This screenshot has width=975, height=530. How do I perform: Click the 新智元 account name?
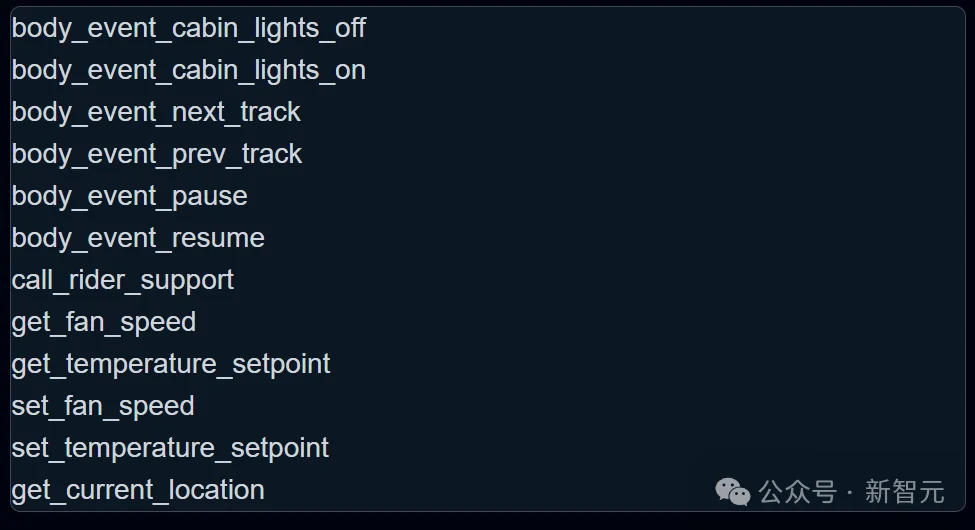click(904, 492)
